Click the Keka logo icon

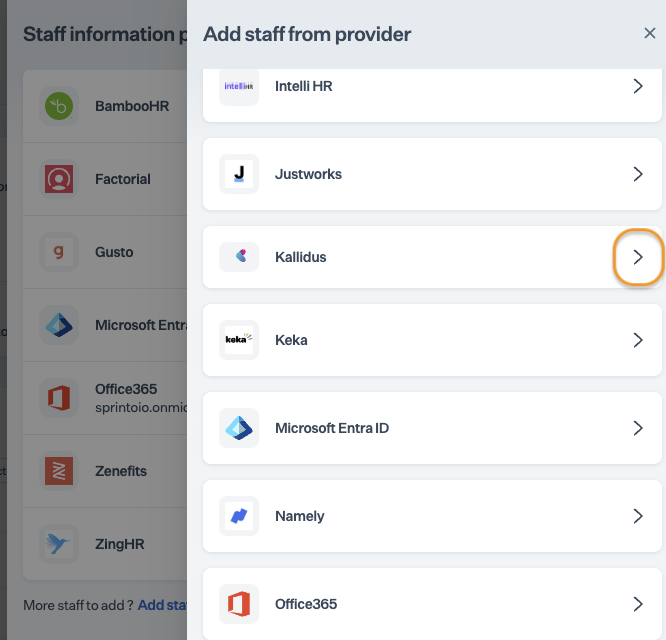click(x=239, y=340)
